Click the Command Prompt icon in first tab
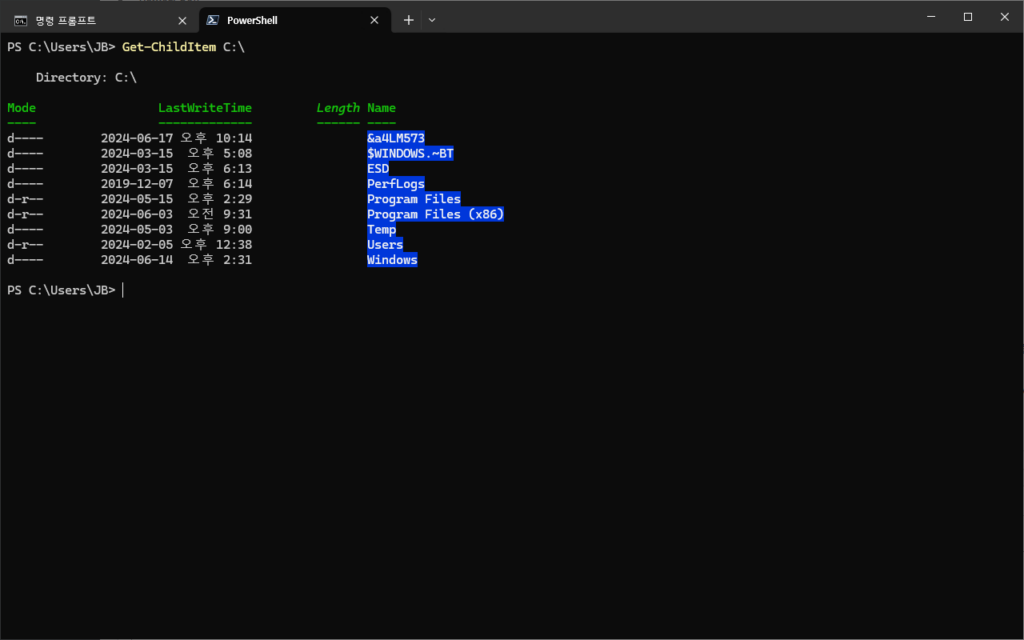The width and height of the screenshot is (1024, 640). pyautogui.click(x=20, y=20)
